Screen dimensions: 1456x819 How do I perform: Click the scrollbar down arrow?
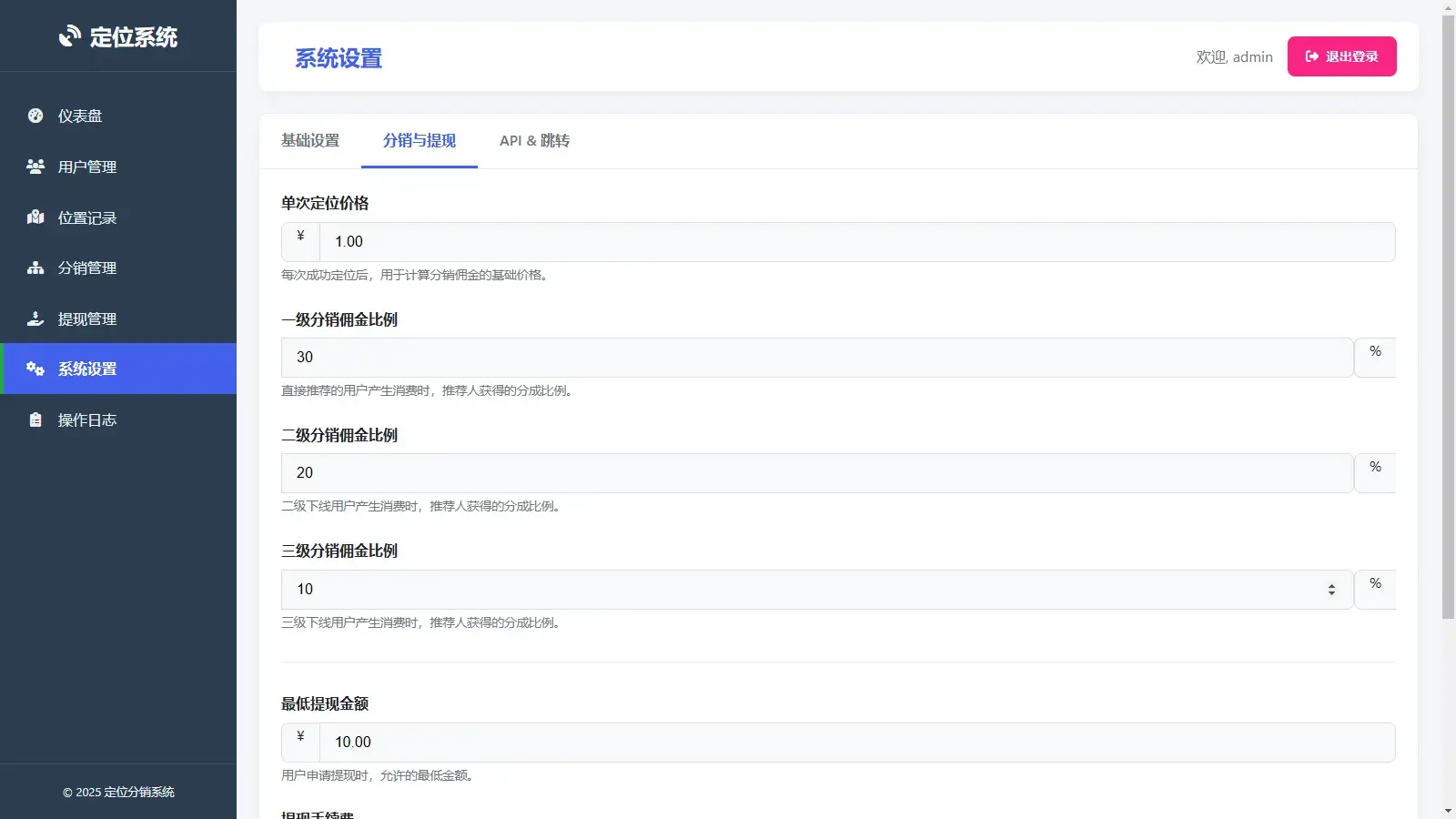pos(1448,811)
